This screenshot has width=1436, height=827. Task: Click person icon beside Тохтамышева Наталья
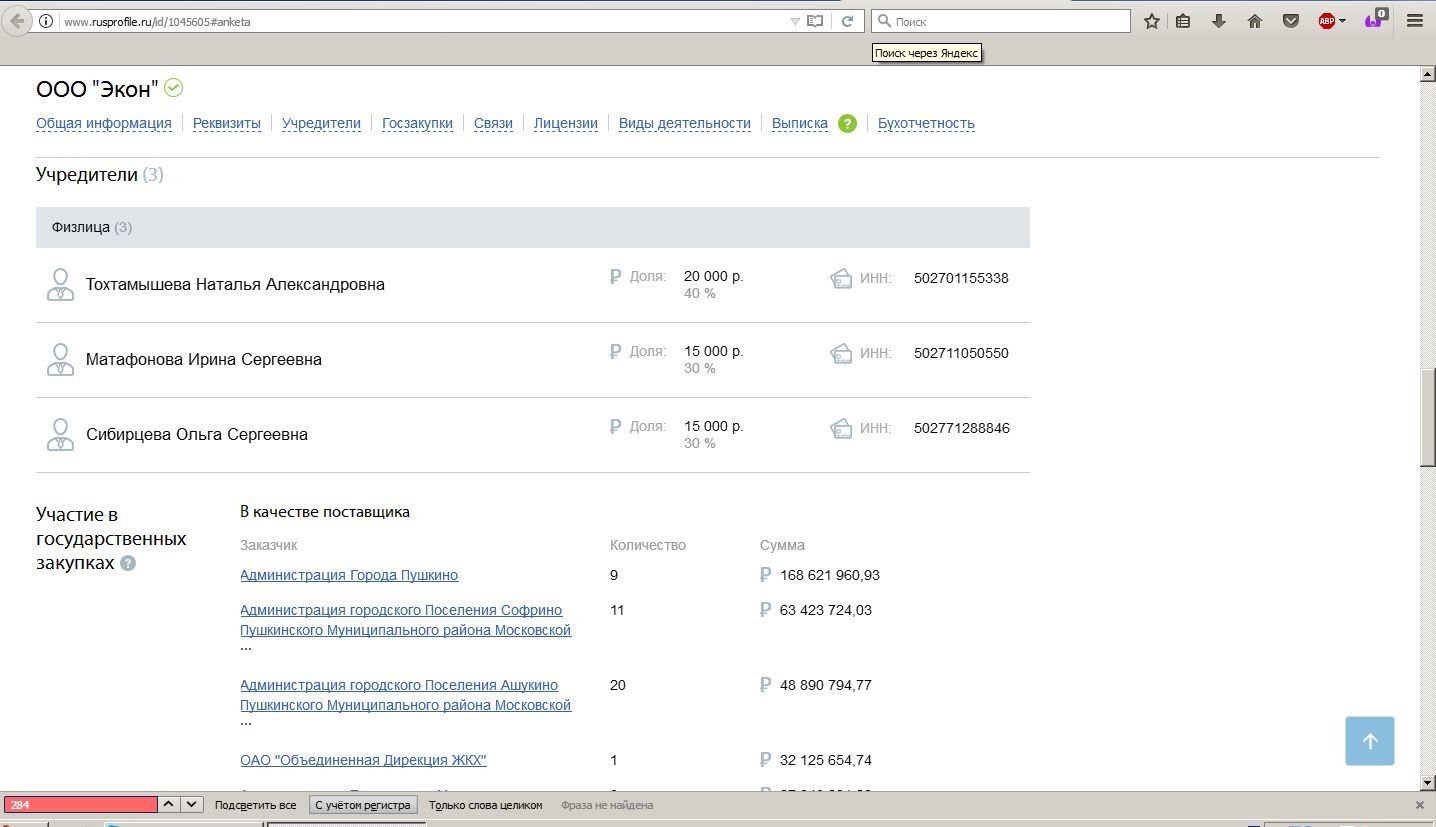60,284
